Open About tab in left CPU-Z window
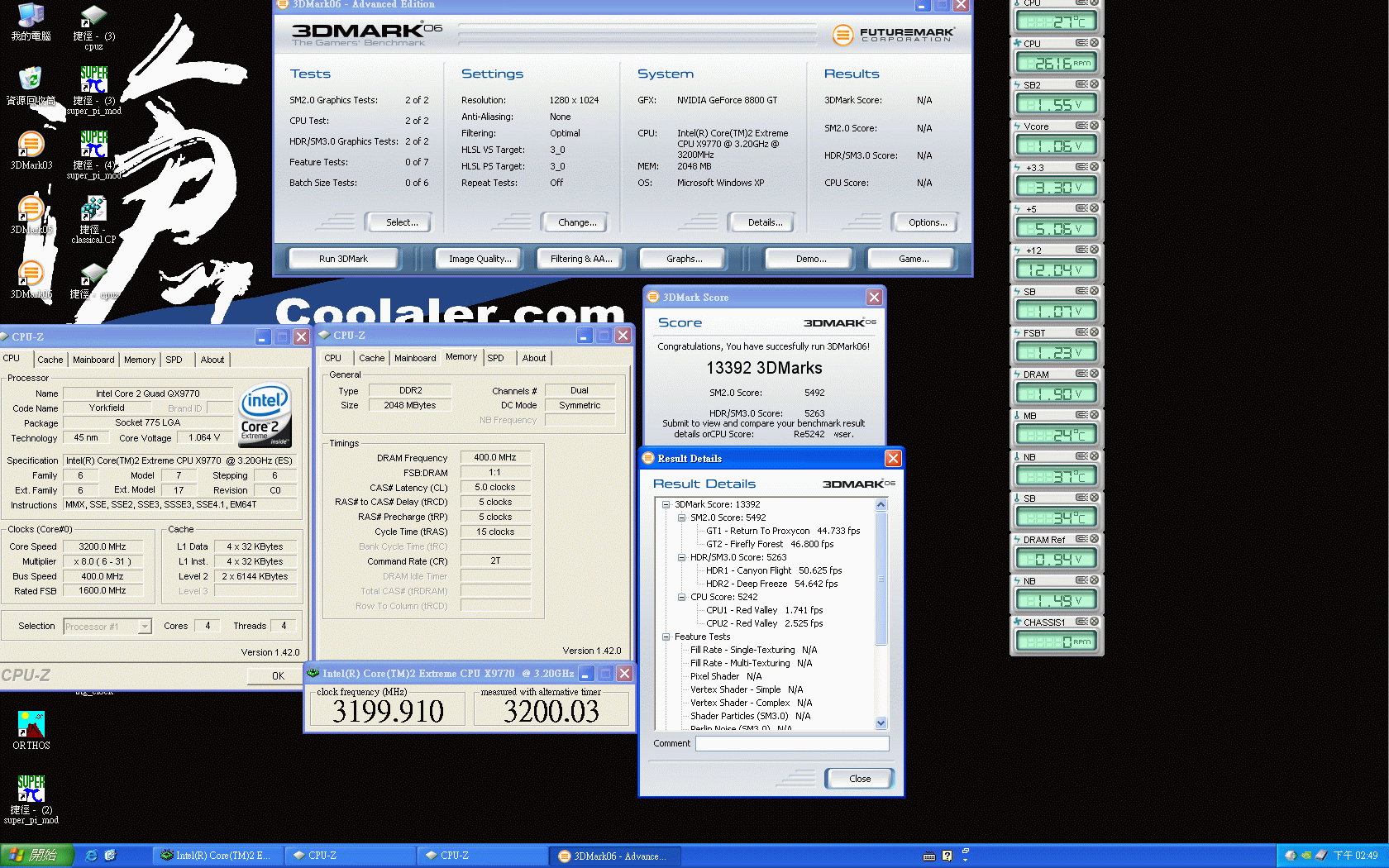The image size is (1389, 868). point(212,360)
